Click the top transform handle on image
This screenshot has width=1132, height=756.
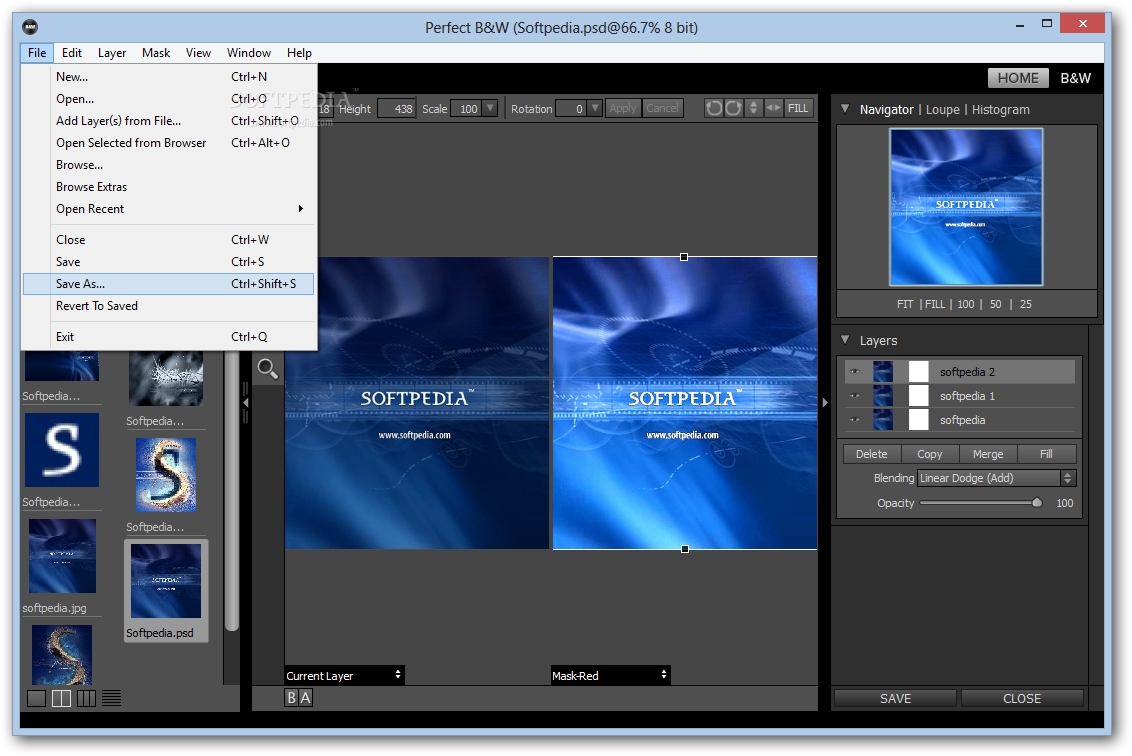(684, 257)
